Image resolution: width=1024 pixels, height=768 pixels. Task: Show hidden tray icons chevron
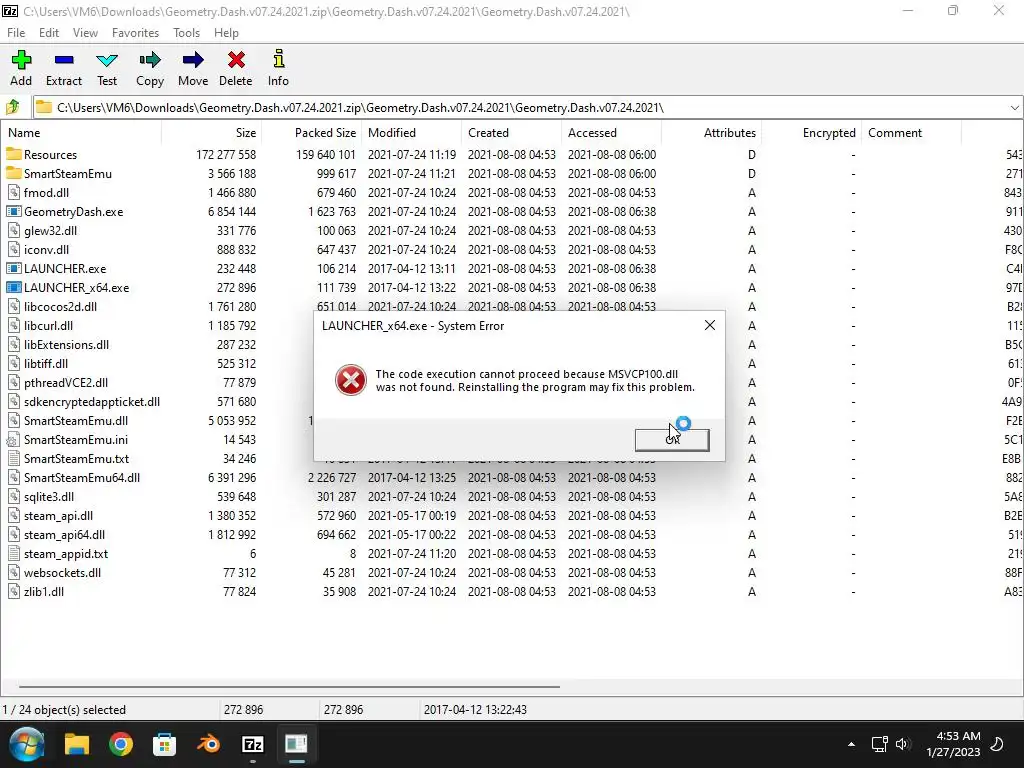click(x=851, y=744)
